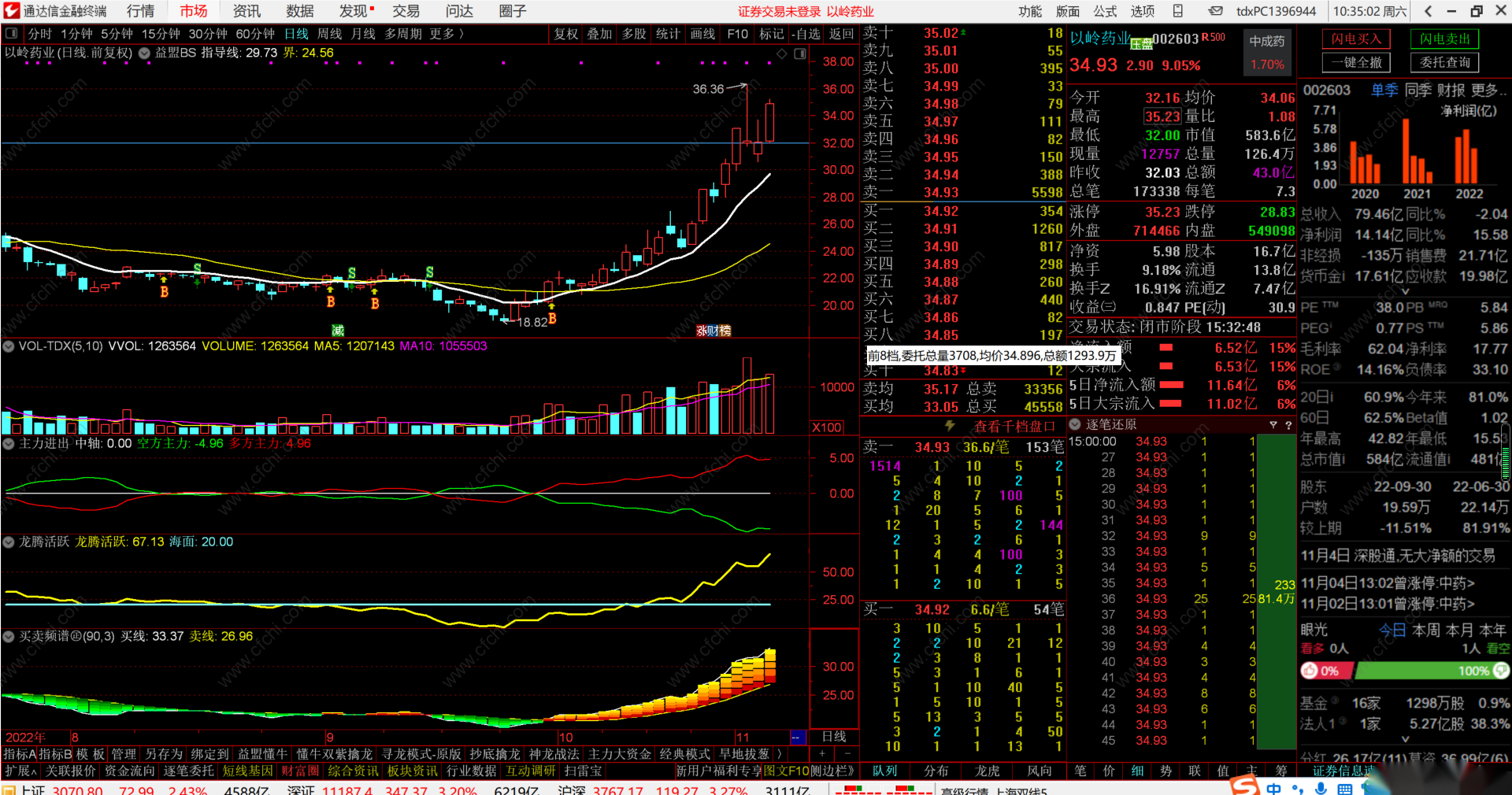The width and height of the screenshot is (1512, 795).
Task: Expand more indicator templates arrow after 旱地拔葱
Action: [x=780, y=754]
